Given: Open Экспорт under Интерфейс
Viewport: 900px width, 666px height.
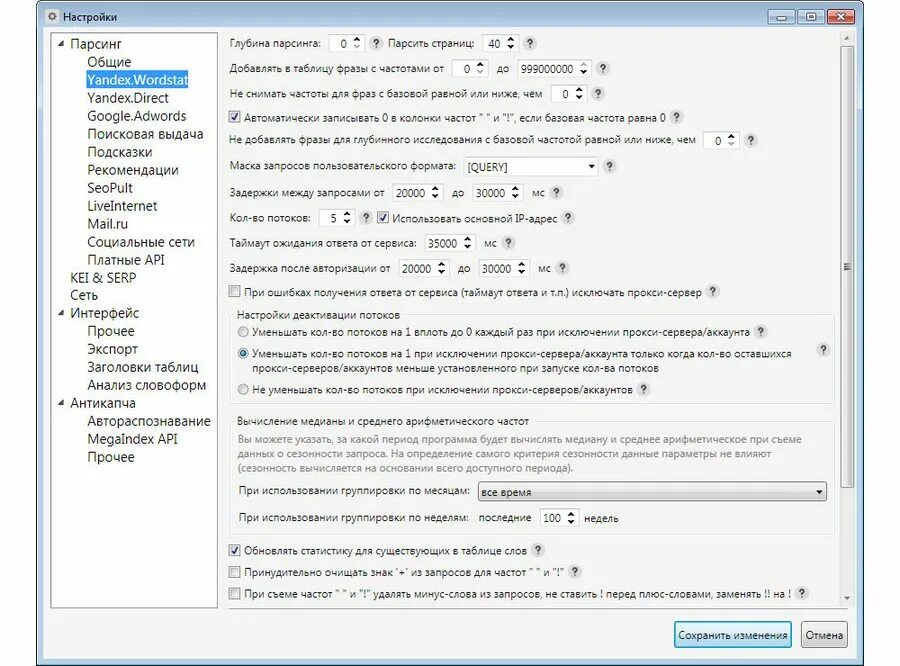Looking at the screenshot, I should pyautogui.click(x=112, y=349).
